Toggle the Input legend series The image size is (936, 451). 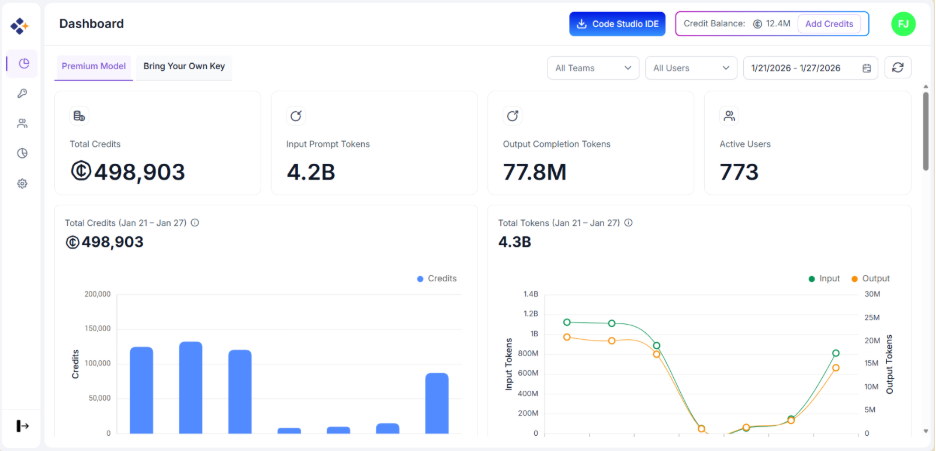(x=824, y=279)
